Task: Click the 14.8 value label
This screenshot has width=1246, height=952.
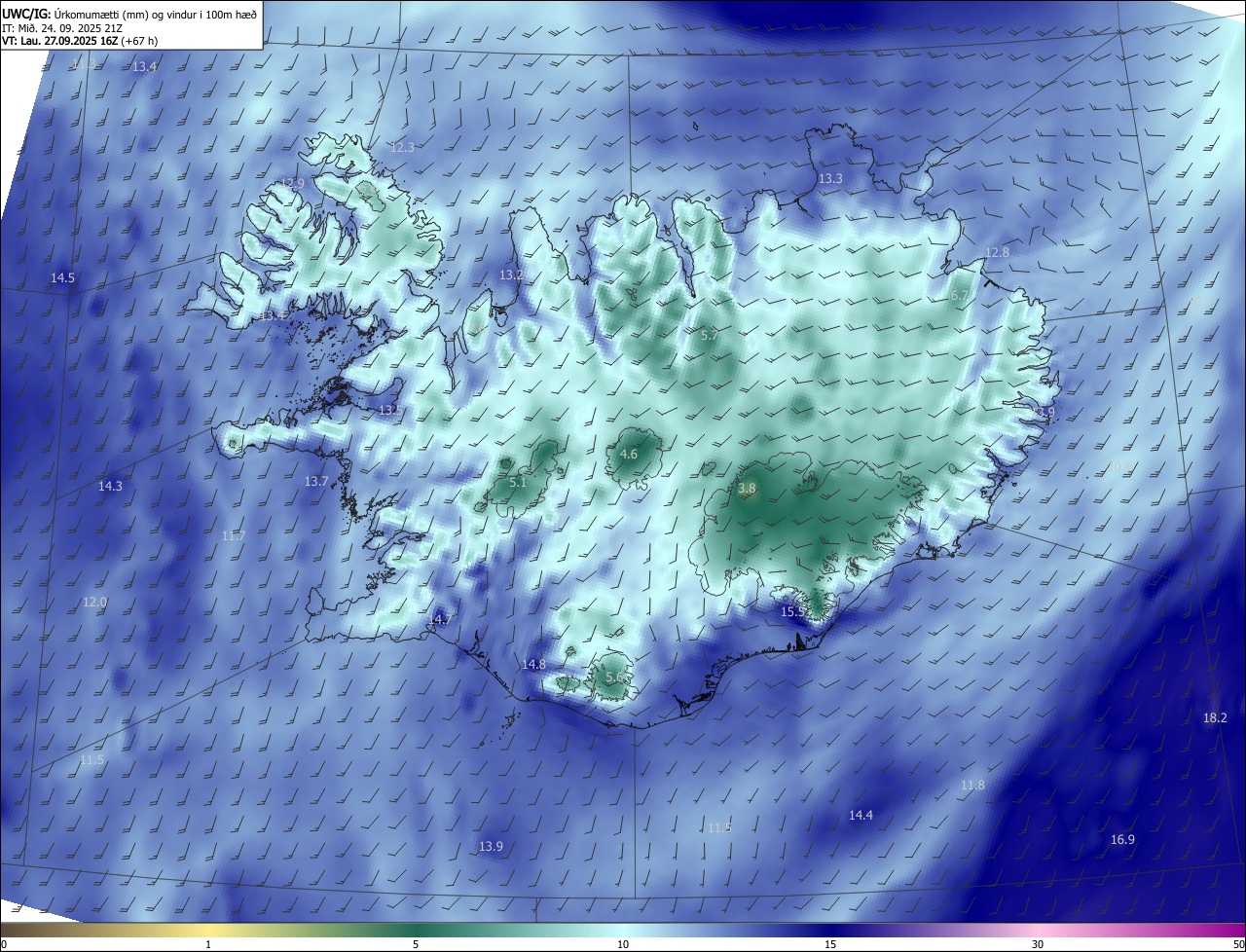Action: [533, 665]
